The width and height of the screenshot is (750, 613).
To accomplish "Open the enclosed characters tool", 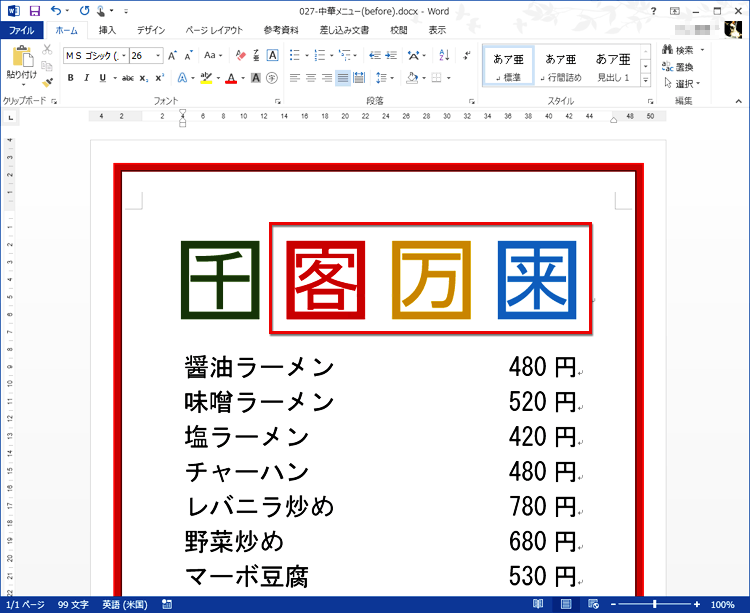I will pos(272,78).
